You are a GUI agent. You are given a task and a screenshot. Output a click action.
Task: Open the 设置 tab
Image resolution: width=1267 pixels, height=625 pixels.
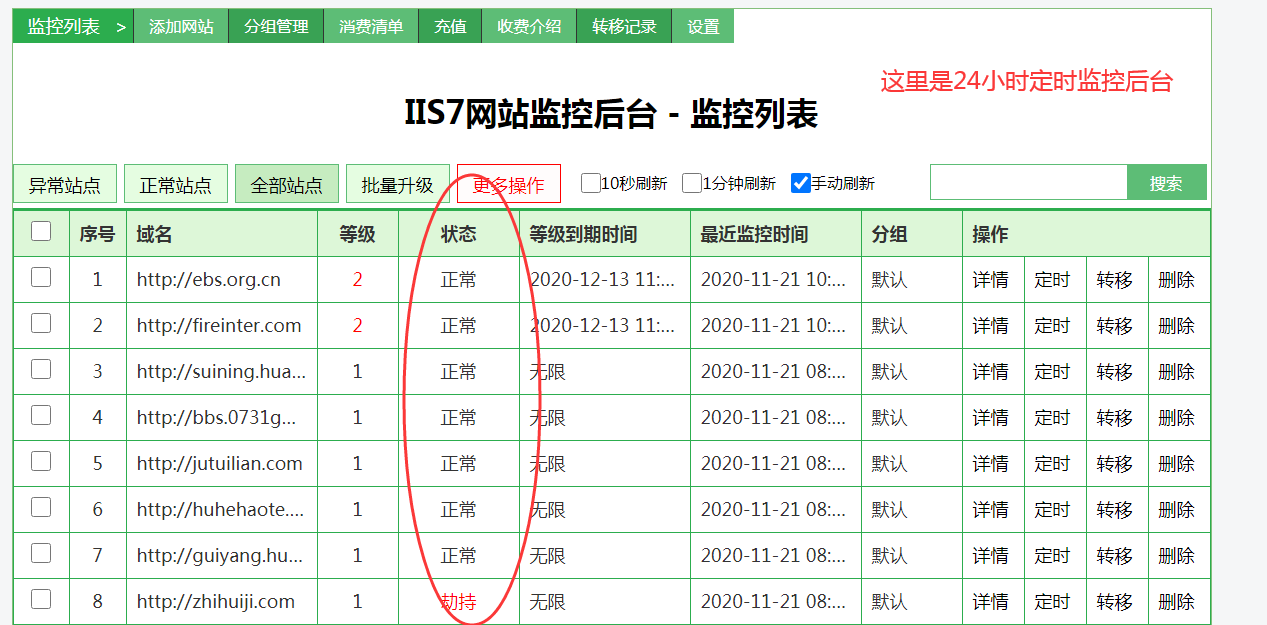[703, 26]
